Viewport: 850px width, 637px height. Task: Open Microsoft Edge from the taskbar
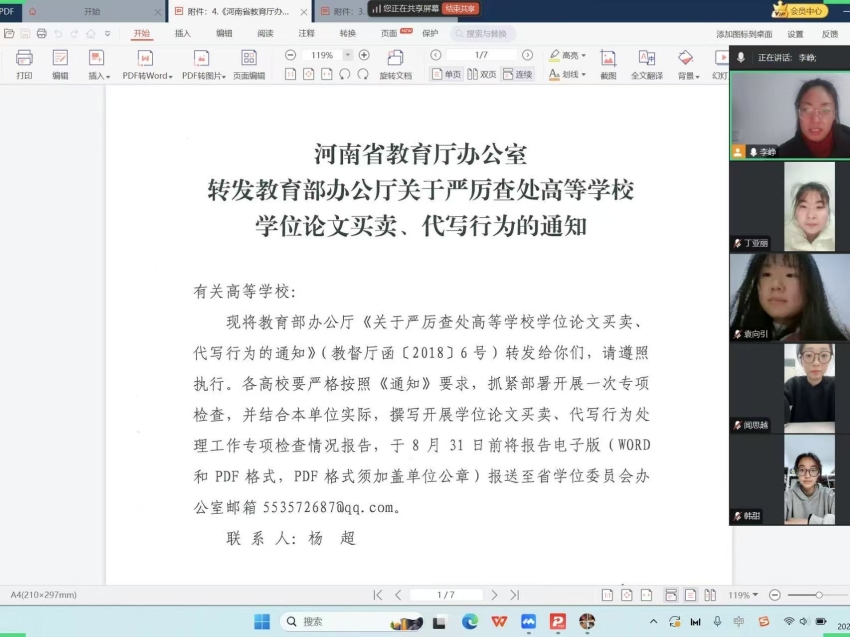point(469,621)
